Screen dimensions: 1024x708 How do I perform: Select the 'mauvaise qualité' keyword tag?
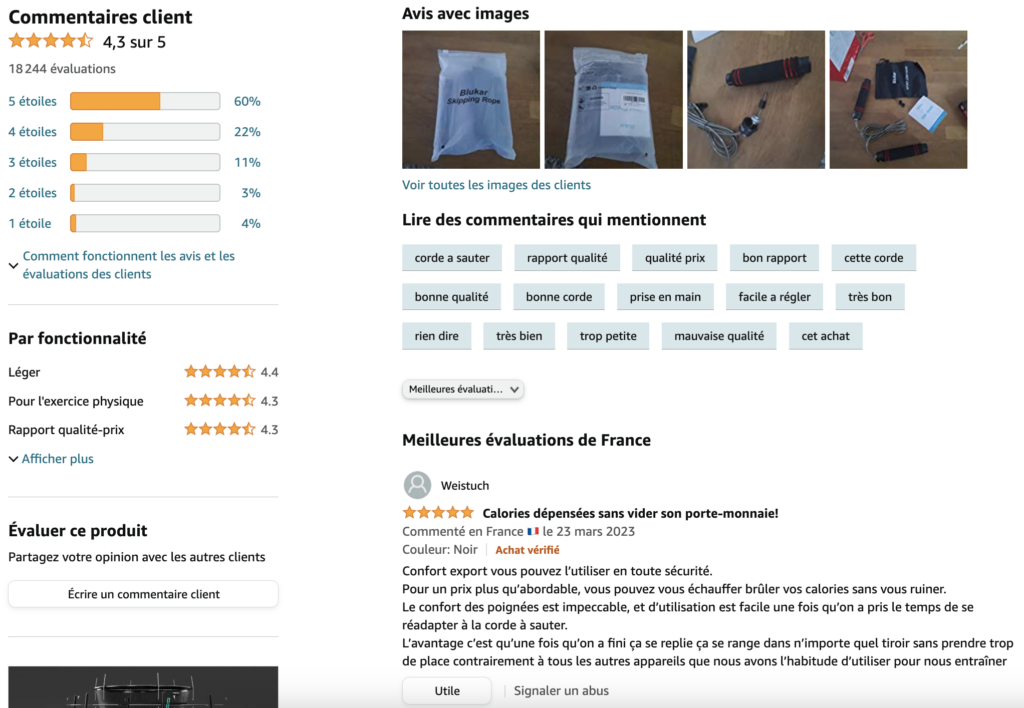click(x=718, y=336)
